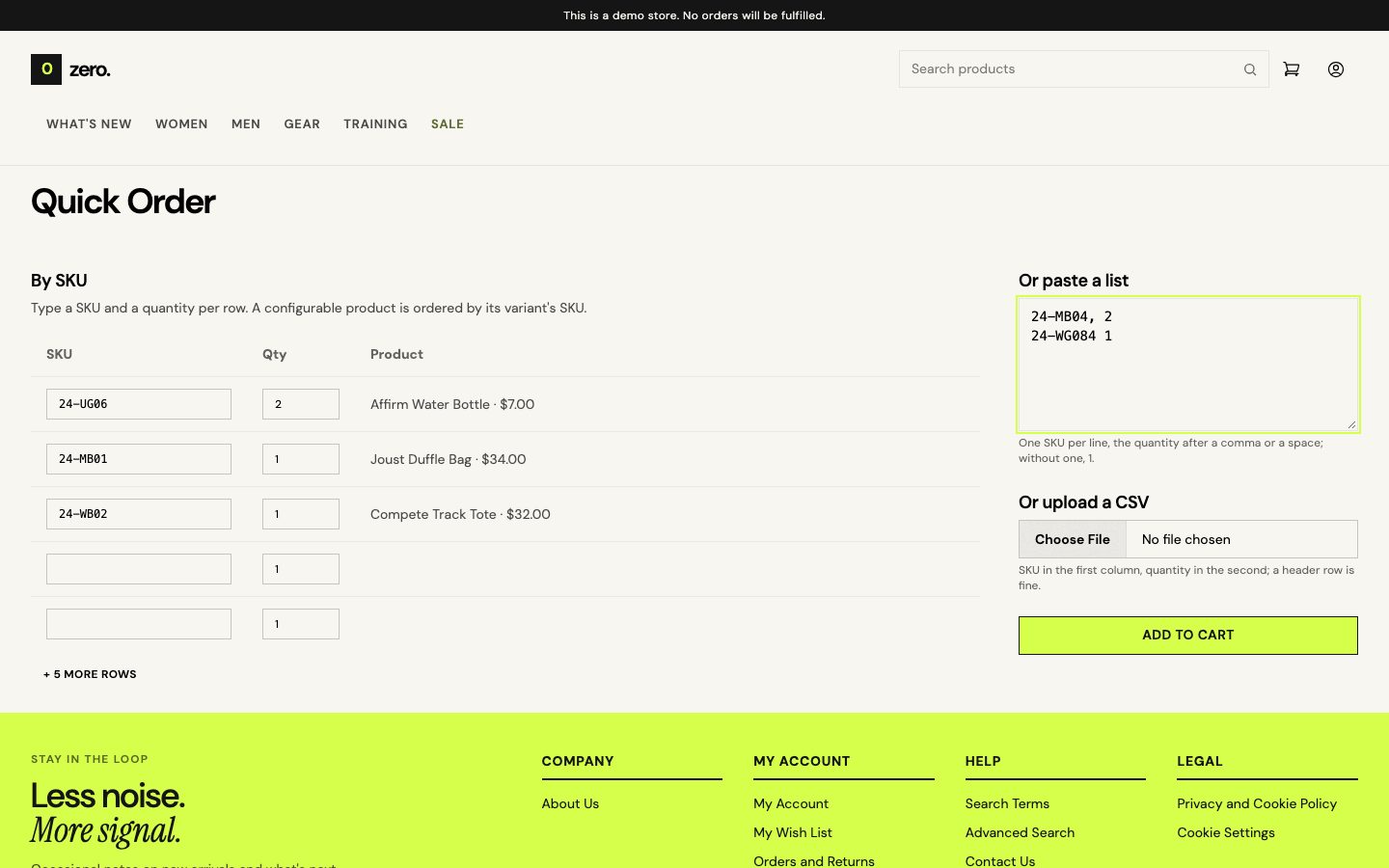Click the SKU field containing 24-UG06
Image resolution: width=1389 pixels, height=868 pixels.
pyautogui.click(x=139, y=404)
